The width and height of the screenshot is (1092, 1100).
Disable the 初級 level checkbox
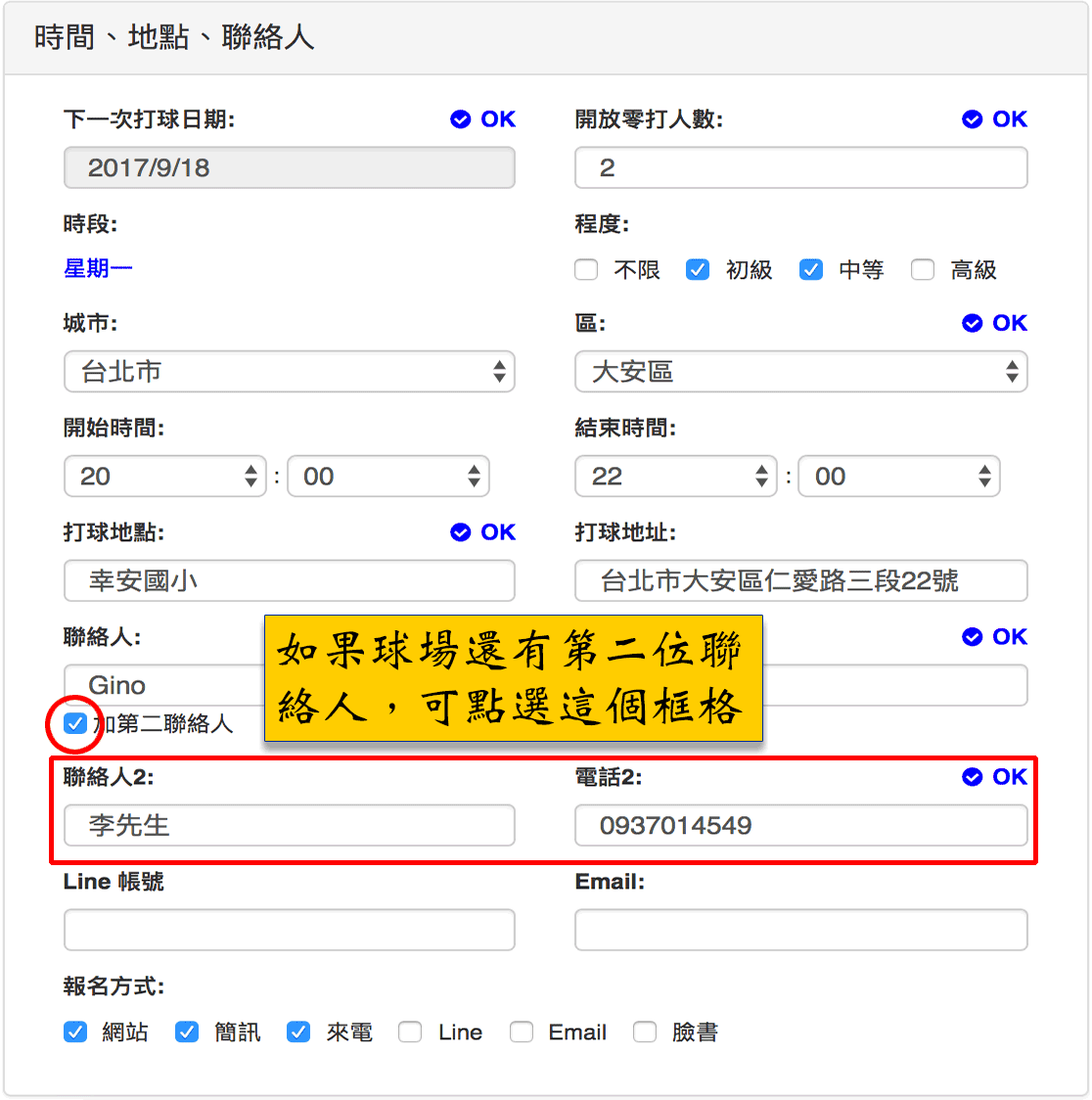[x=698, y=270]
